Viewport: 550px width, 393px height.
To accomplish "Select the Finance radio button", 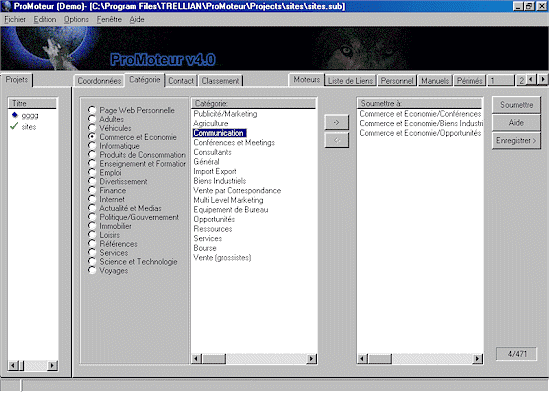I will click(92, 190).
